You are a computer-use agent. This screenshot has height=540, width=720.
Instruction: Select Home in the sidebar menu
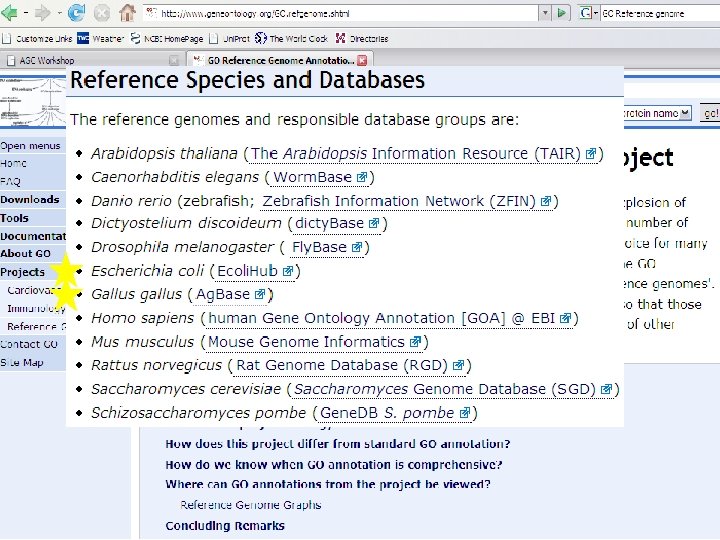coord(13,163)
